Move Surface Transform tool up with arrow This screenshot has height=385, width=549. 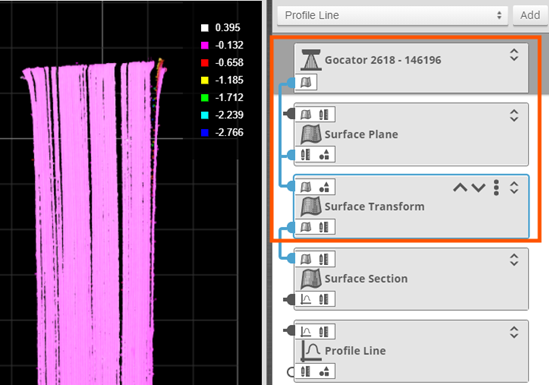click(x=460, y=188)
